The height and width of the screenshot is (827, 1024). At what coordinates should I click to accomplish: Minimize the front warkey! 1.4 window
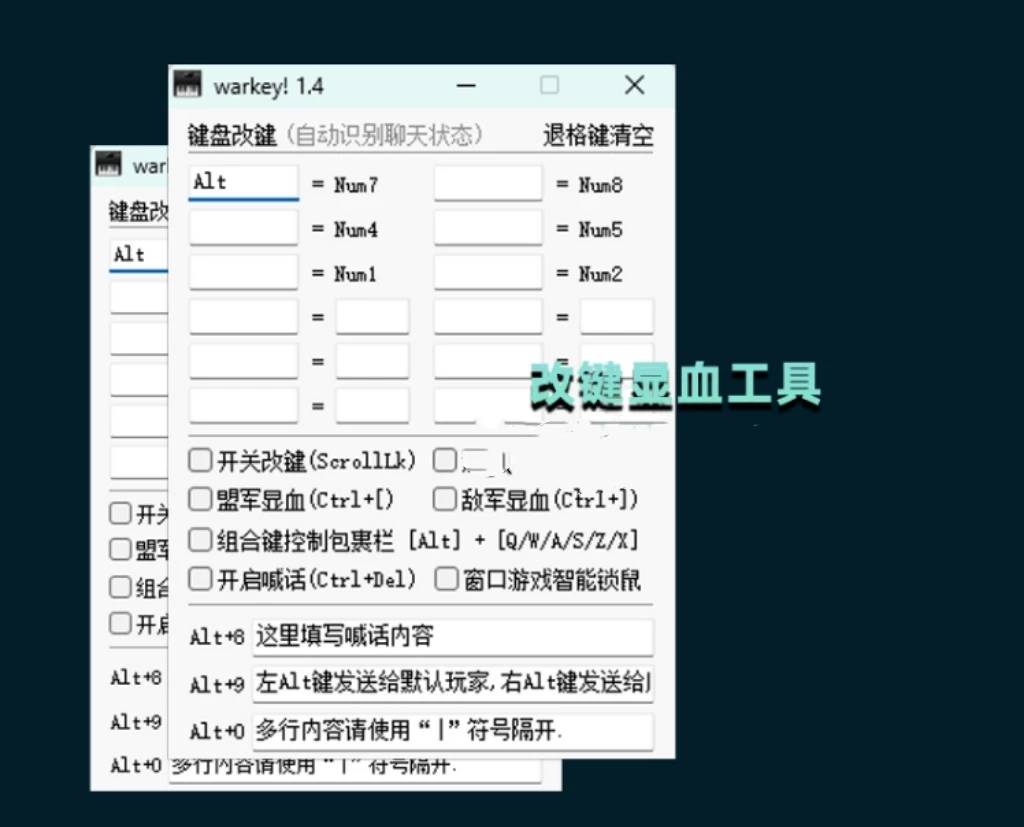click(466, 86)
